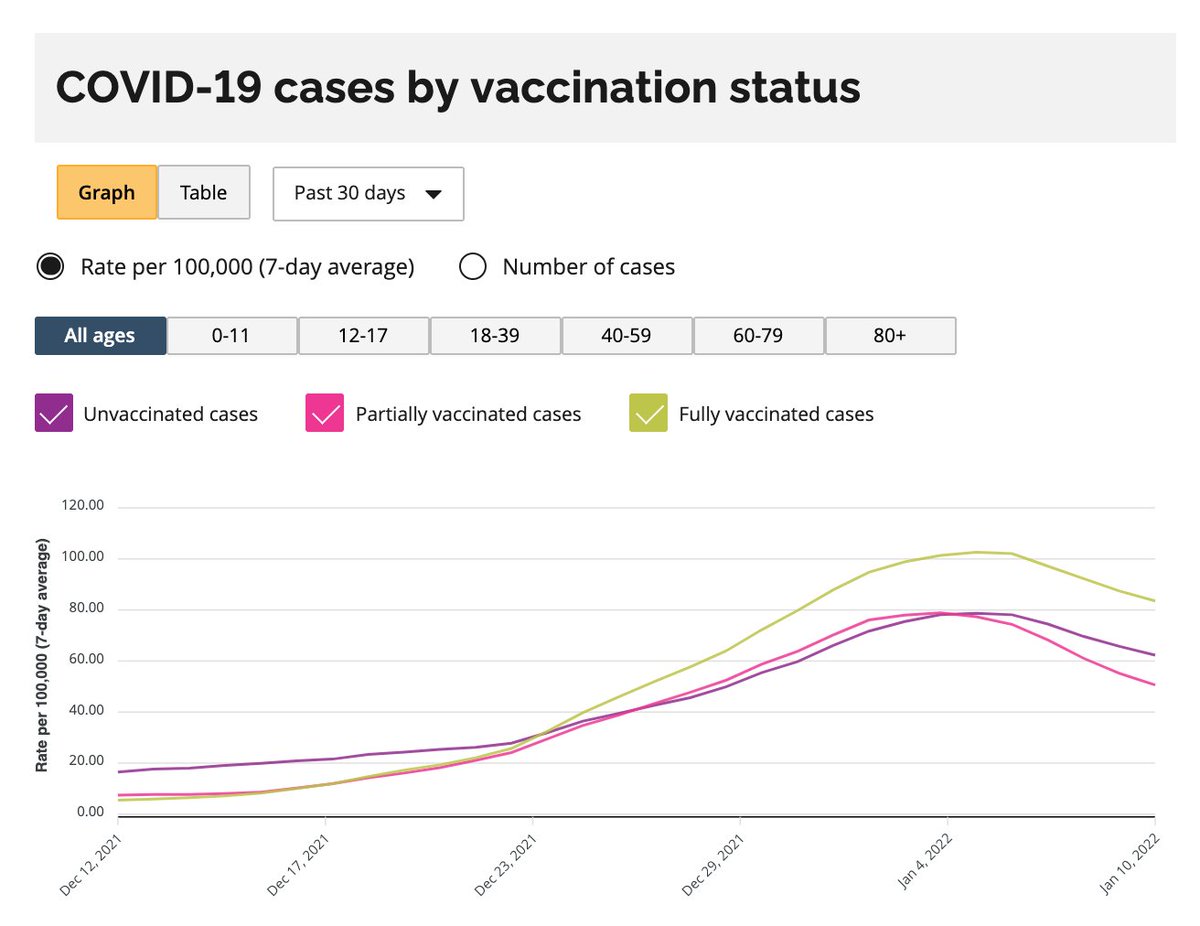This screenshot has height=926, width=1200.
Task: Filter by the 80+ age group
Action: point(890,336)
